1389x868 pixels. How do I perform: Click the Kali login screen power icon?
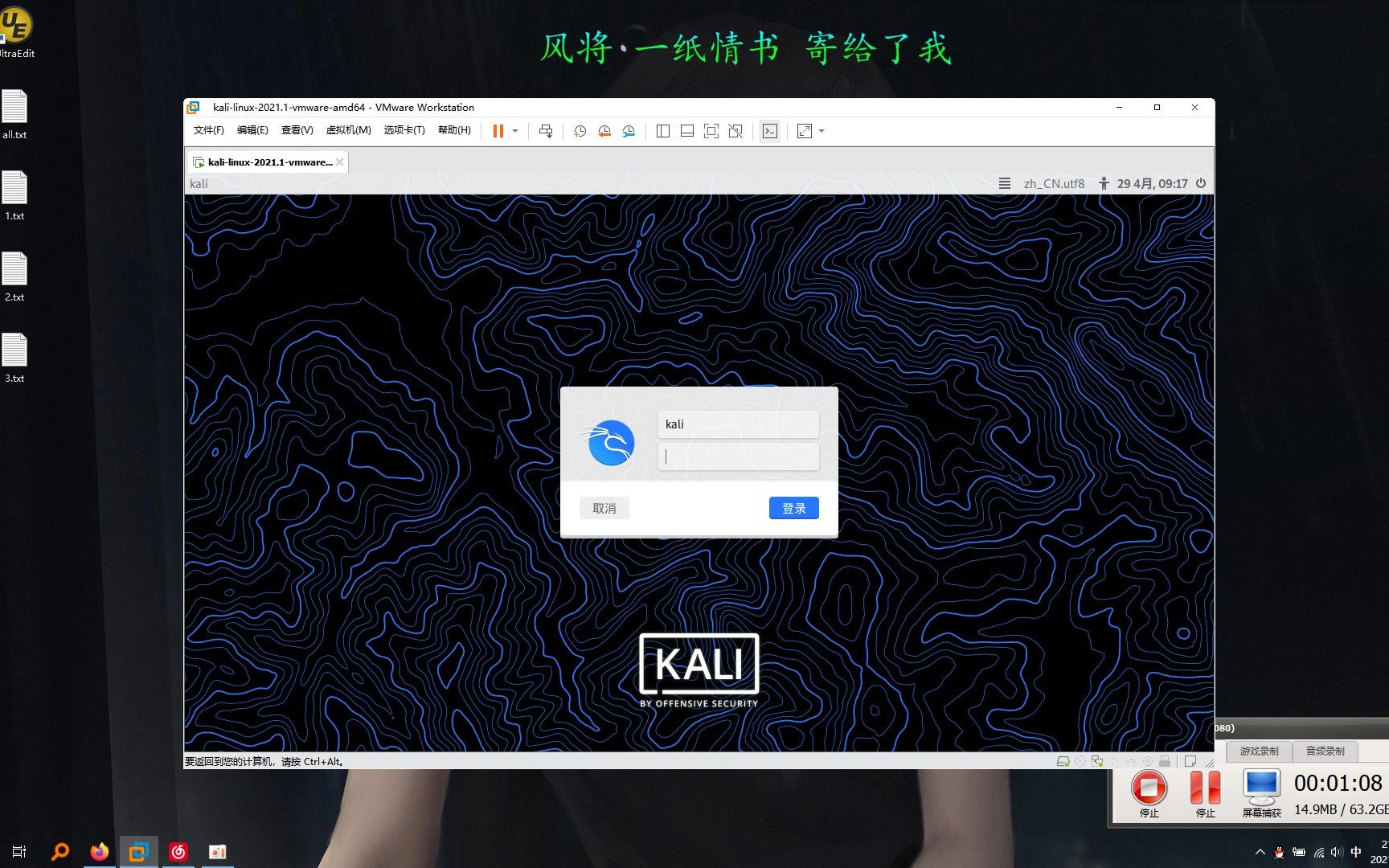click(1201, 183)
